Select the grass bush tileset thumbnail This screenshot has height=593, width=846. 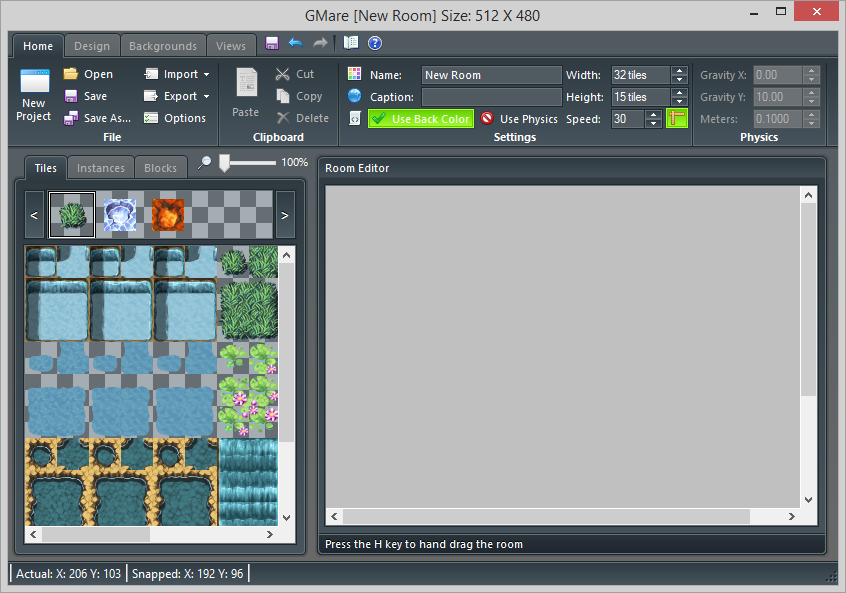click(x=72, y=215)
